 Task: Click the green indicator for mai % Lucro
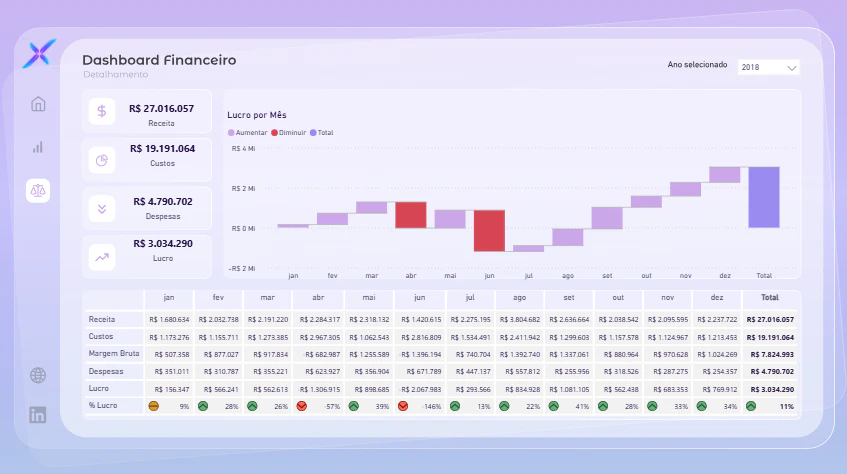[x=353, y=406]
